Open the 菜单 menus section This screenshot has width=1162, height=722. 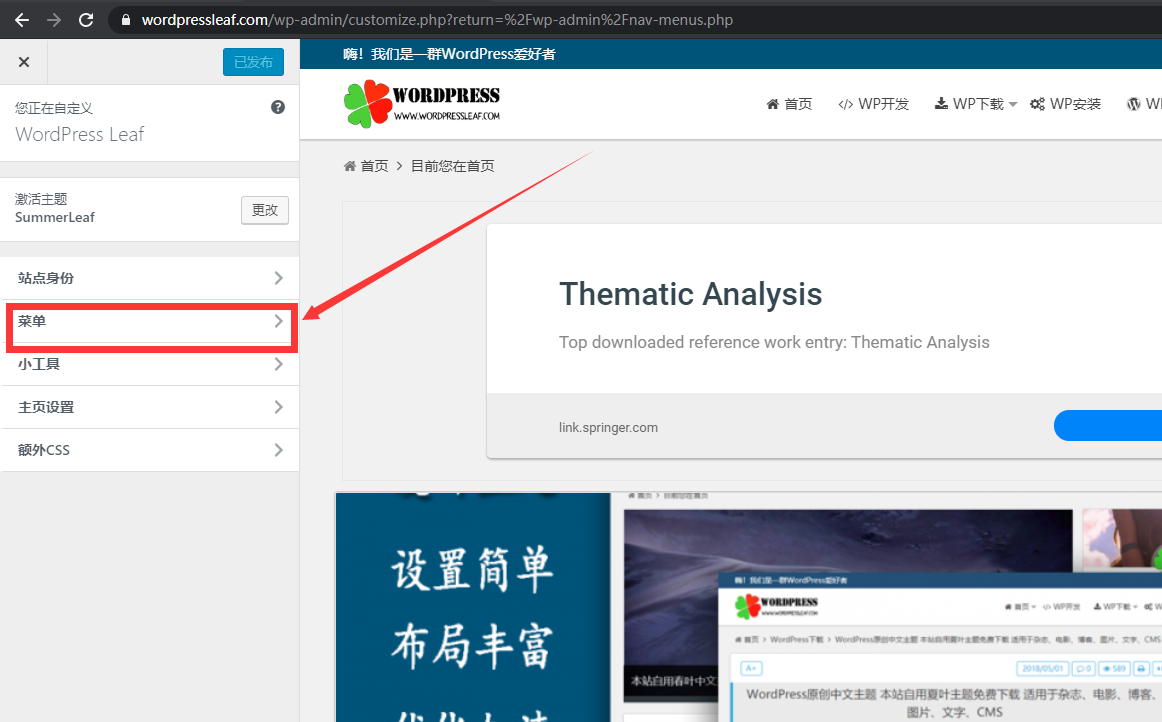pyautogui.click(x=150, y=321)
